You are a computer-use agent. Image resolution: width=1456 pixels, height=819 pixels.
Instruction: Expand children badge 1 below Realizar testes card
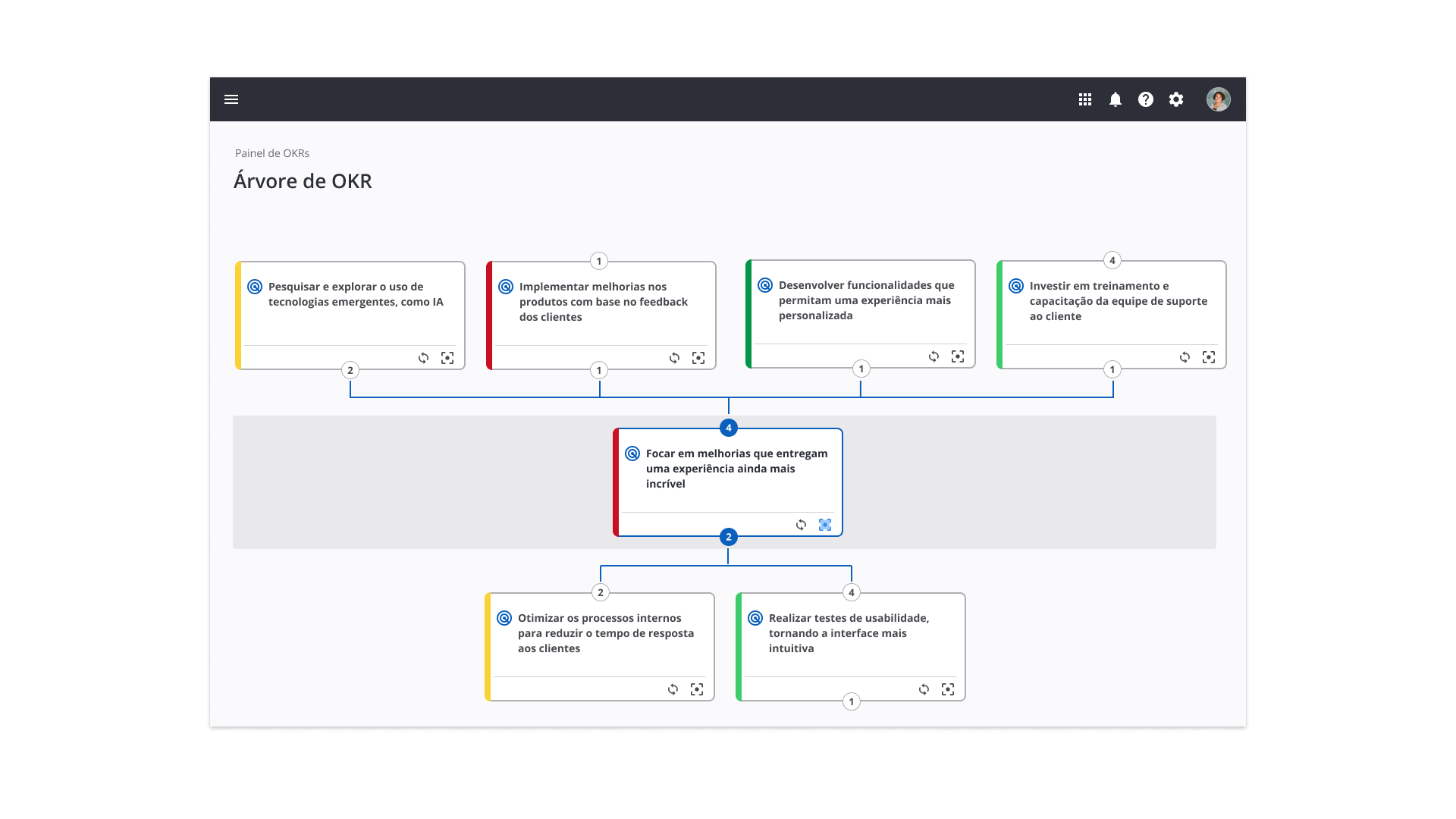852,701
